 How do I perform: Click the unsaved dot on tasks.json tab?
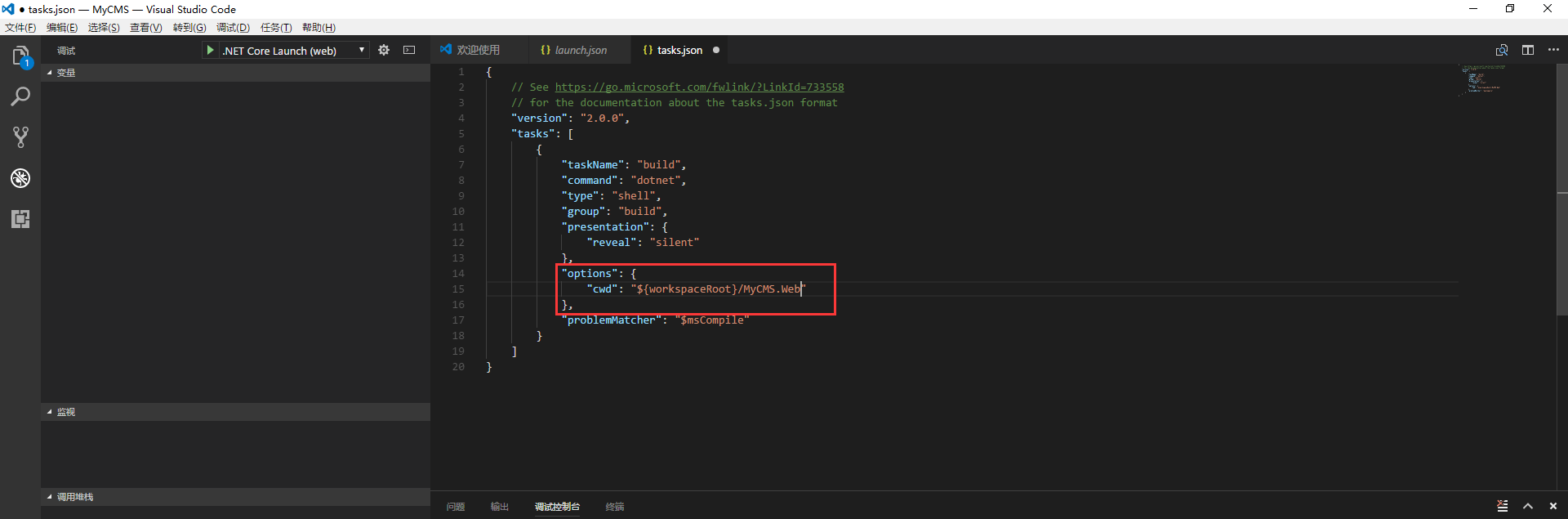[x=716, y=50]
